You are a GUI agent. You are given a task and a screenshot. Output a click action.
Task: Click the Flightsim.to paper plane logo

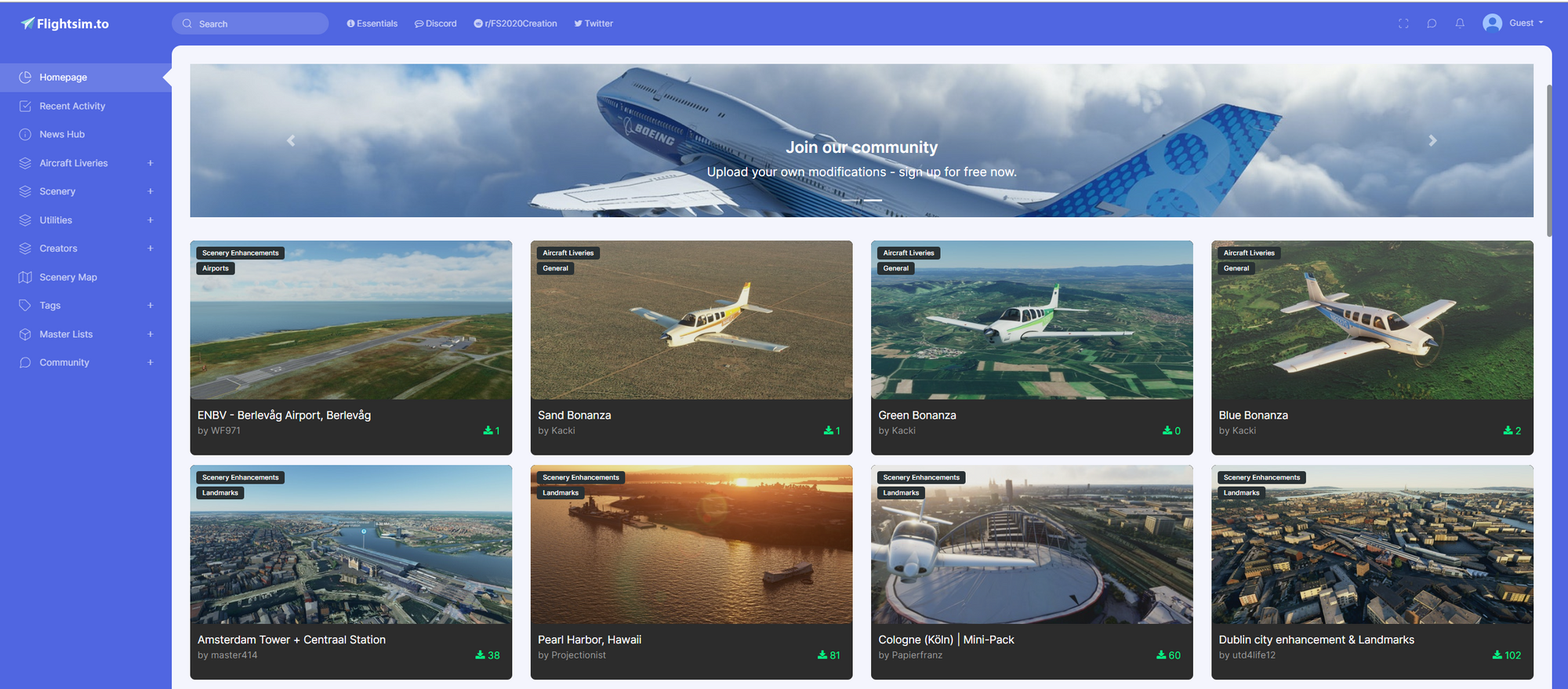(x=27, y=24)
